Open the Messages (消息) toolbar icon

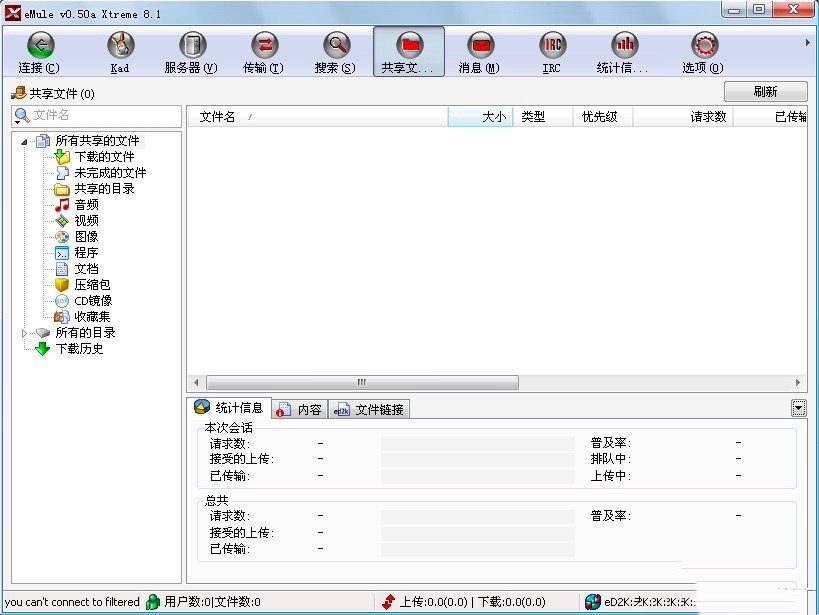(x=479, y=51)
